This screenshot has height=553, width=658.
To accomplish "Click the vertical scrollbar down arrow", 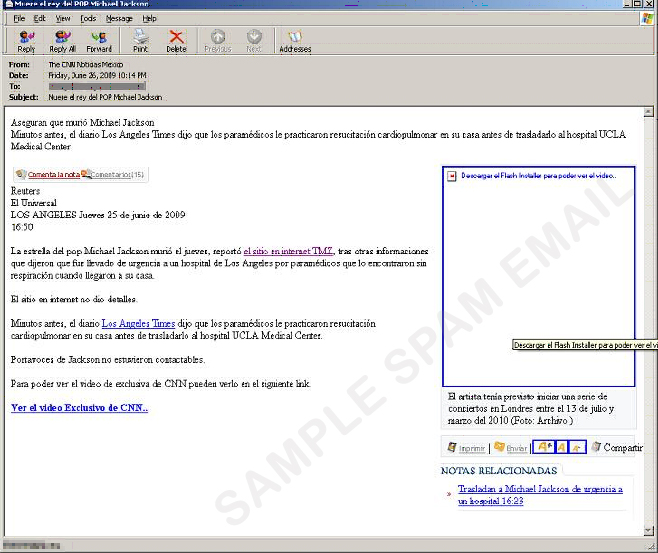I will coord(645,531).
